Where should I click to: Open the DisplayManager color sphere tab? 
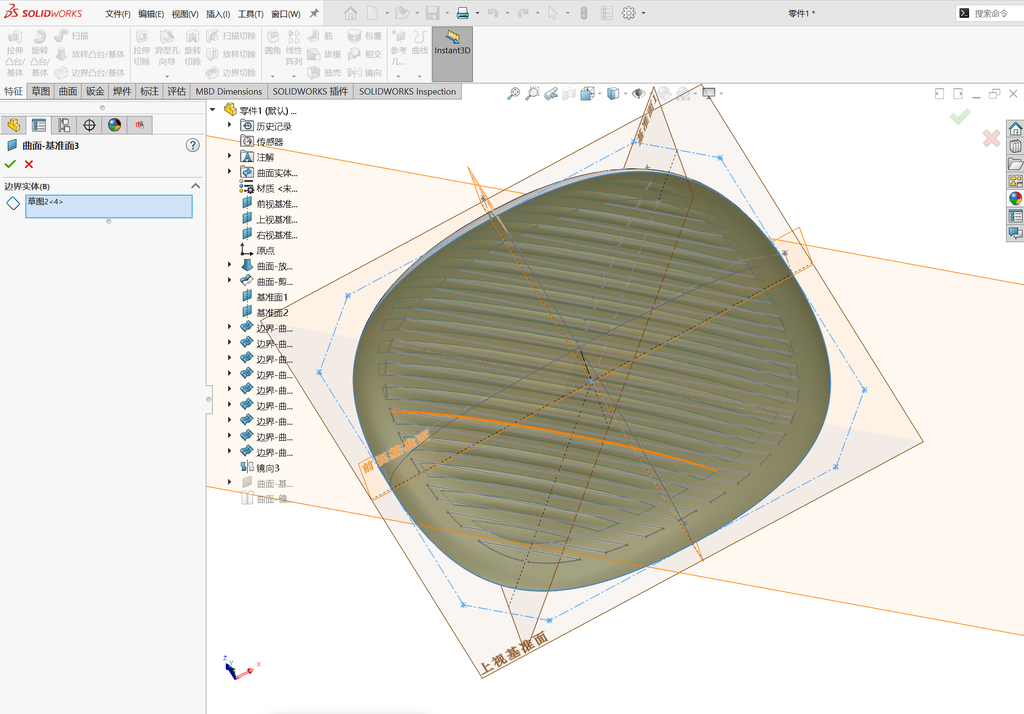click(114, 125)
